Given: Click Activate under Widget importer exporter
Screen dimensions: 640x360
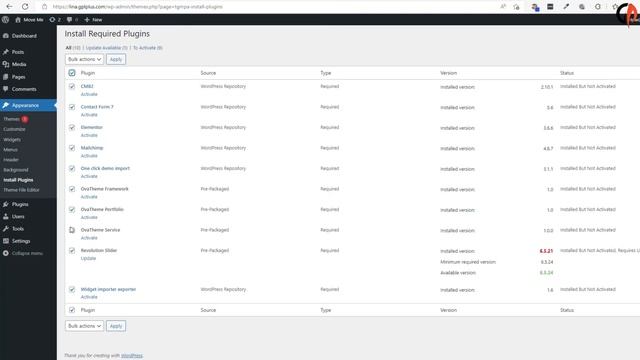Looking at the screenshot, I should pyautogui.click(x=89, y=297).
